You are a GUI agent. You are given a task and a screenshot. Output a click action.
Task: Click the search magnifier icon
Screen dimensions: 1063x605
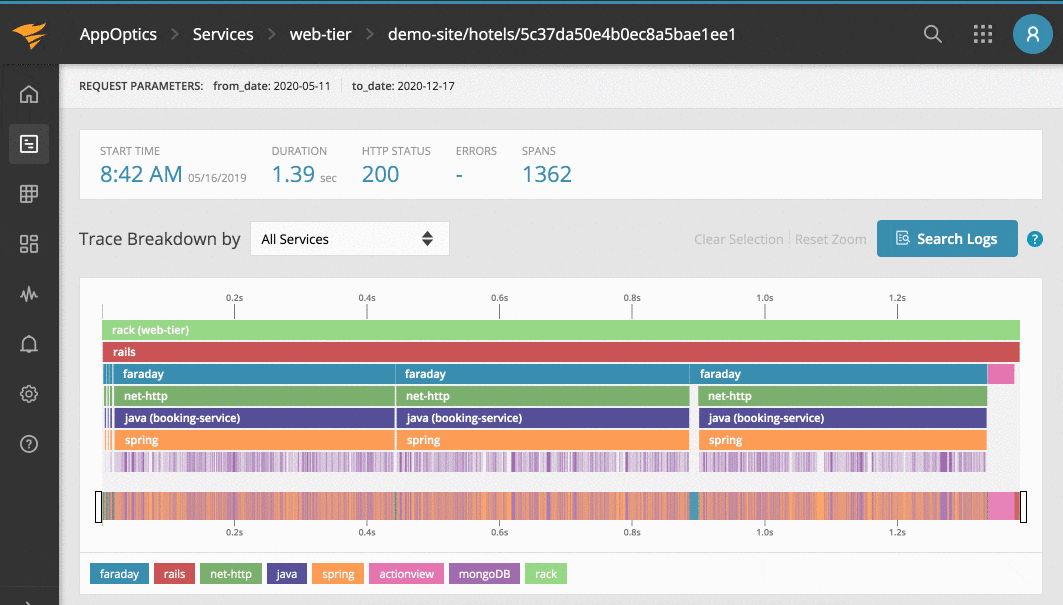pyautogui.click(x=933, y=34)
